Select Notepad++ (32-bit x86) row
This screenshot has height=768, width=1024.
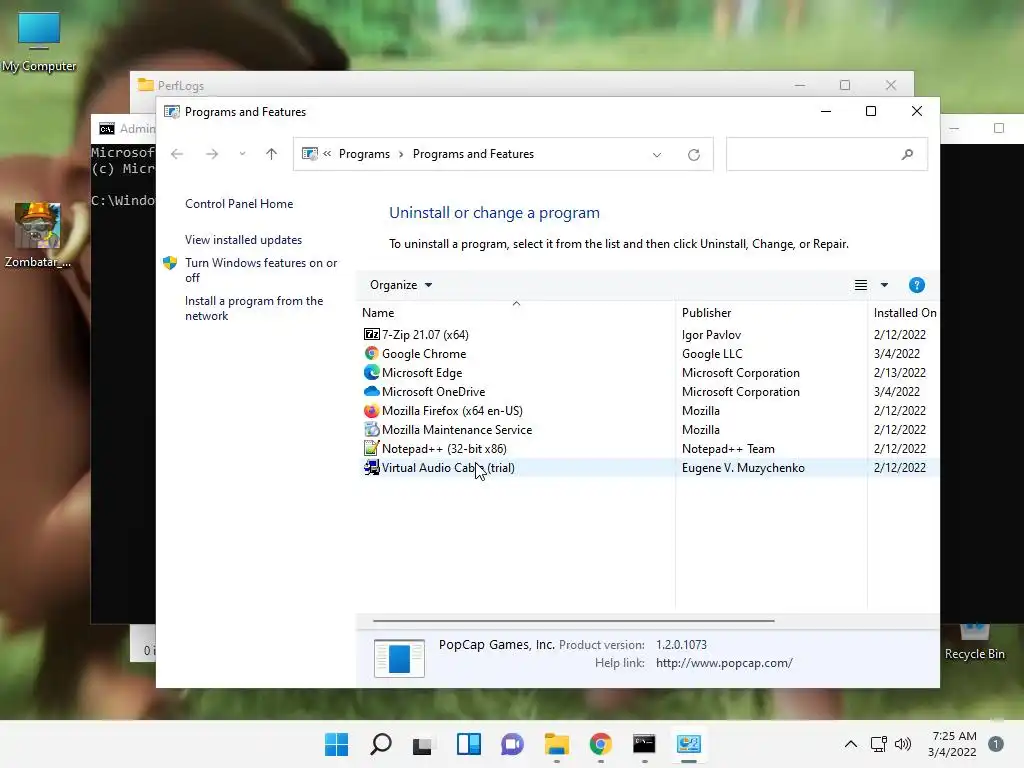coord(648,448)
